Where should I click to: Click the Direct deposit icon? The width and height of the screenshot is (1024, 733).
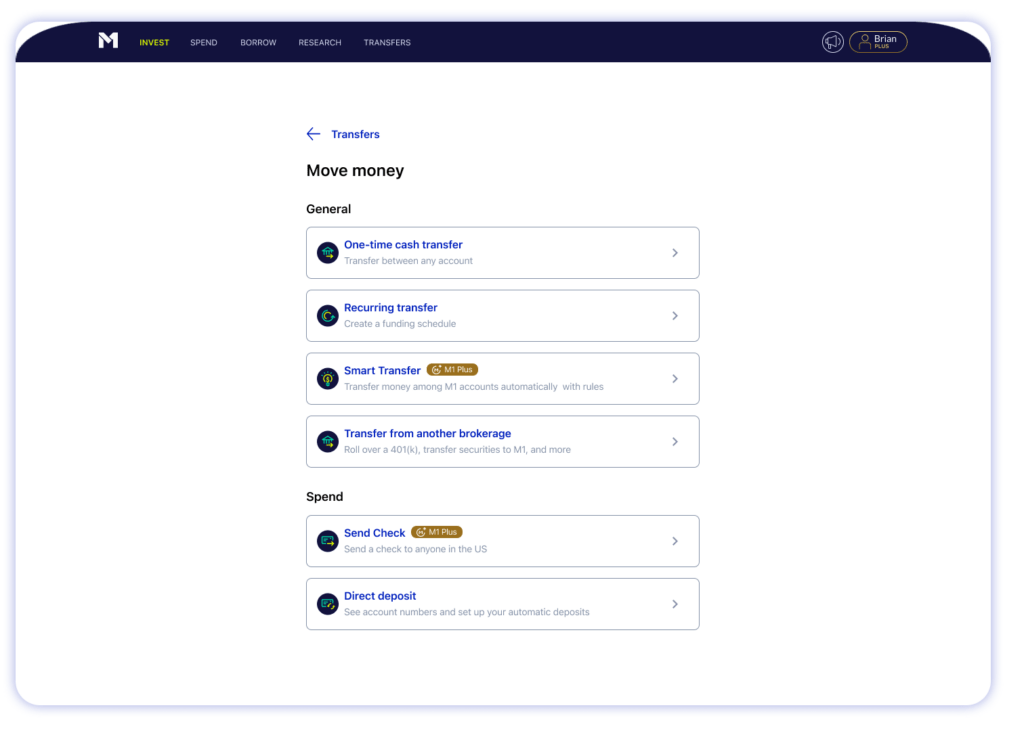[x=327, y=604]
